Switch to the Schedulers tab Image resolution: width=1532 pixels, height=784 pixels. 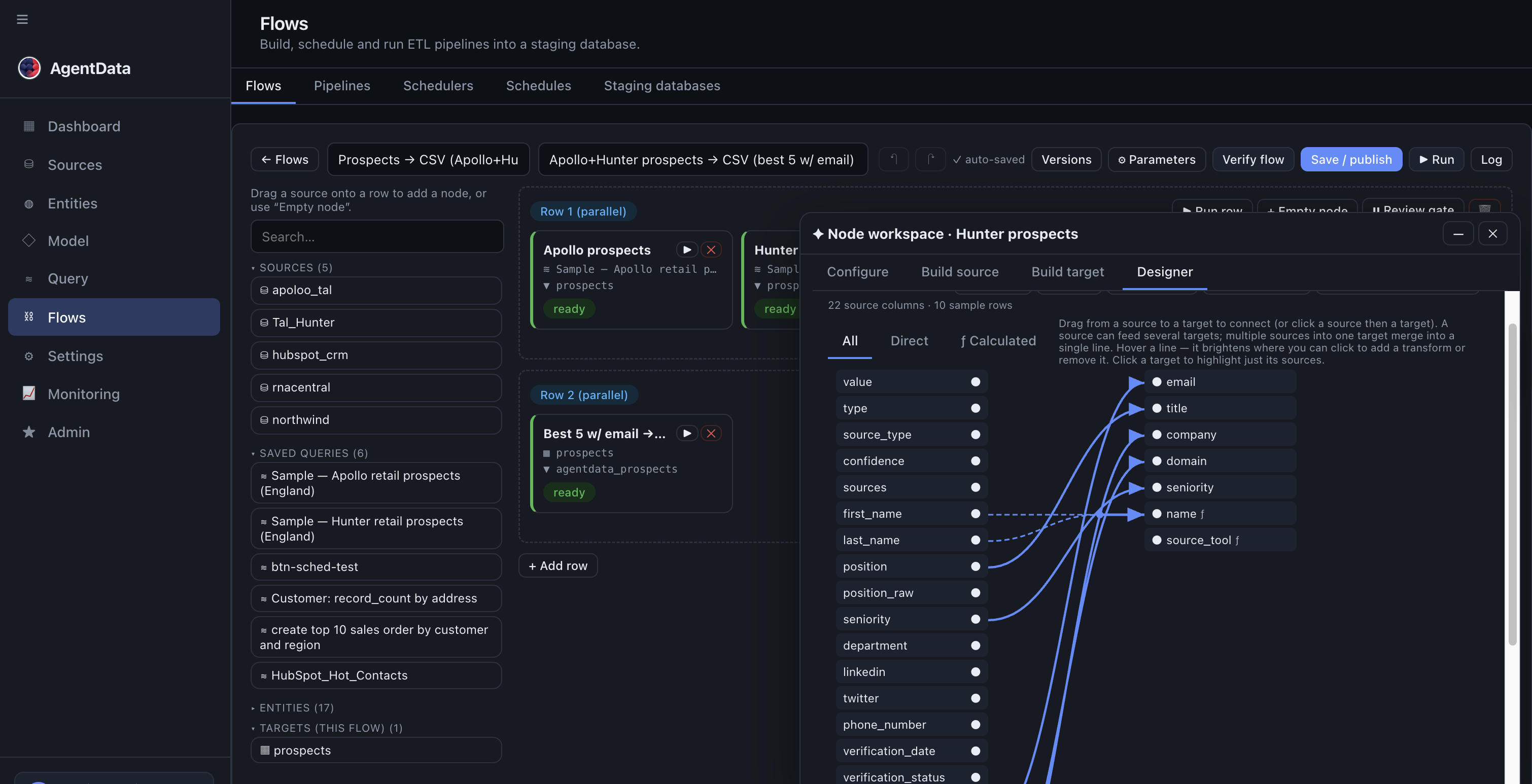(438, 86)
